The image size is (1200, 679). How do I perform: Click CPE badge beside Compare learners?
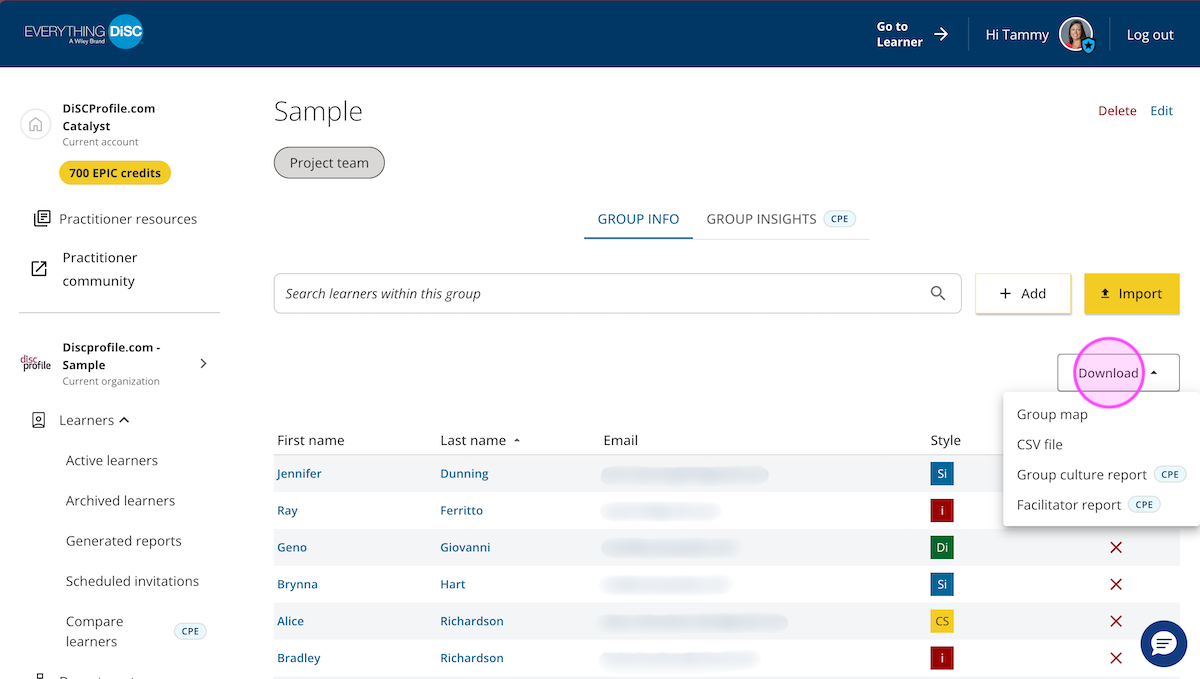point(190,631)
